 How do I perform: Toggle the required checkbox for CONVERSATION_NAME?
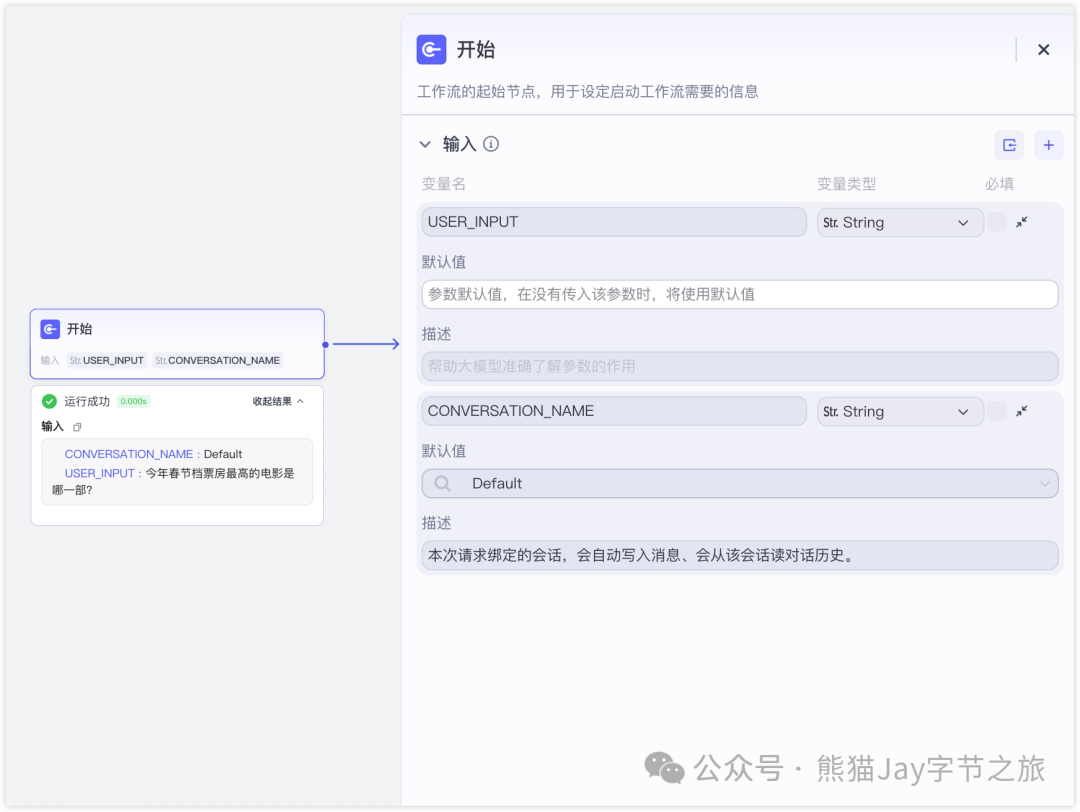pyautogui.click(x=996, y=411)
